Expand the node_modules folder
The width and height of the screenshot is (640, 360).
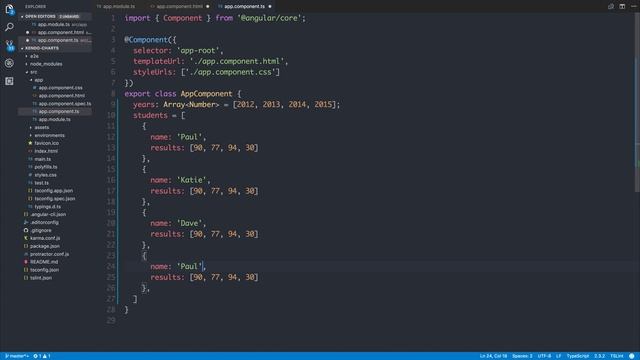coord(46,64)
